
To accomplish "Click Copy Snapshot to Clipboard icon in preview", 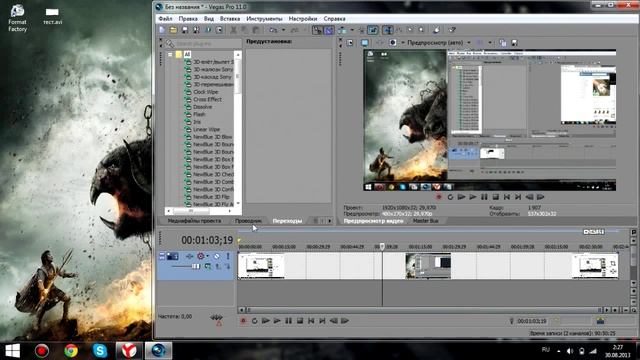I will pyautogui.click(x=503, y=42).
